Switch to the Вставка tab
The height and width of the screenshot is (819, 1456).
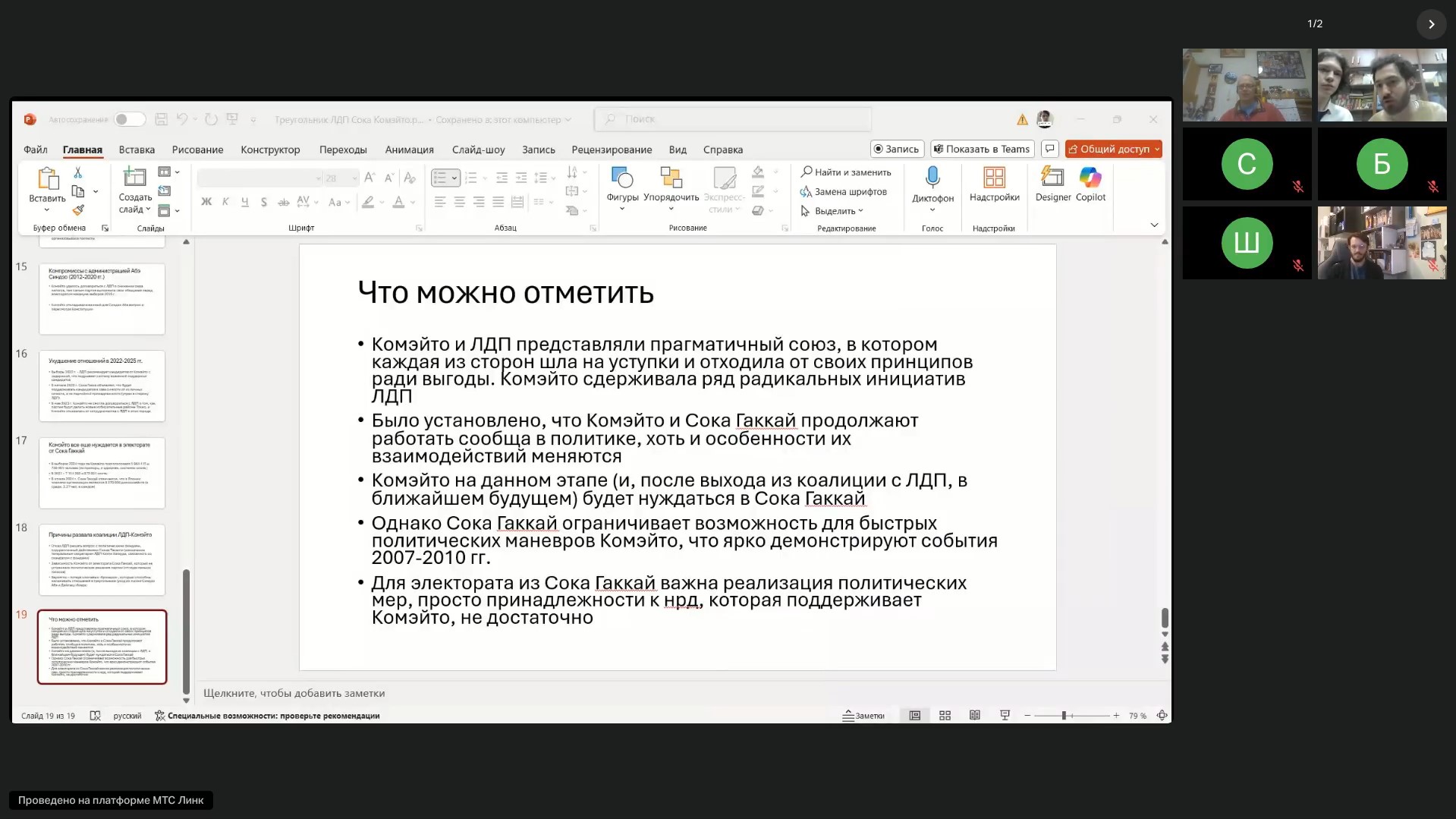click(x=137, y=150)
